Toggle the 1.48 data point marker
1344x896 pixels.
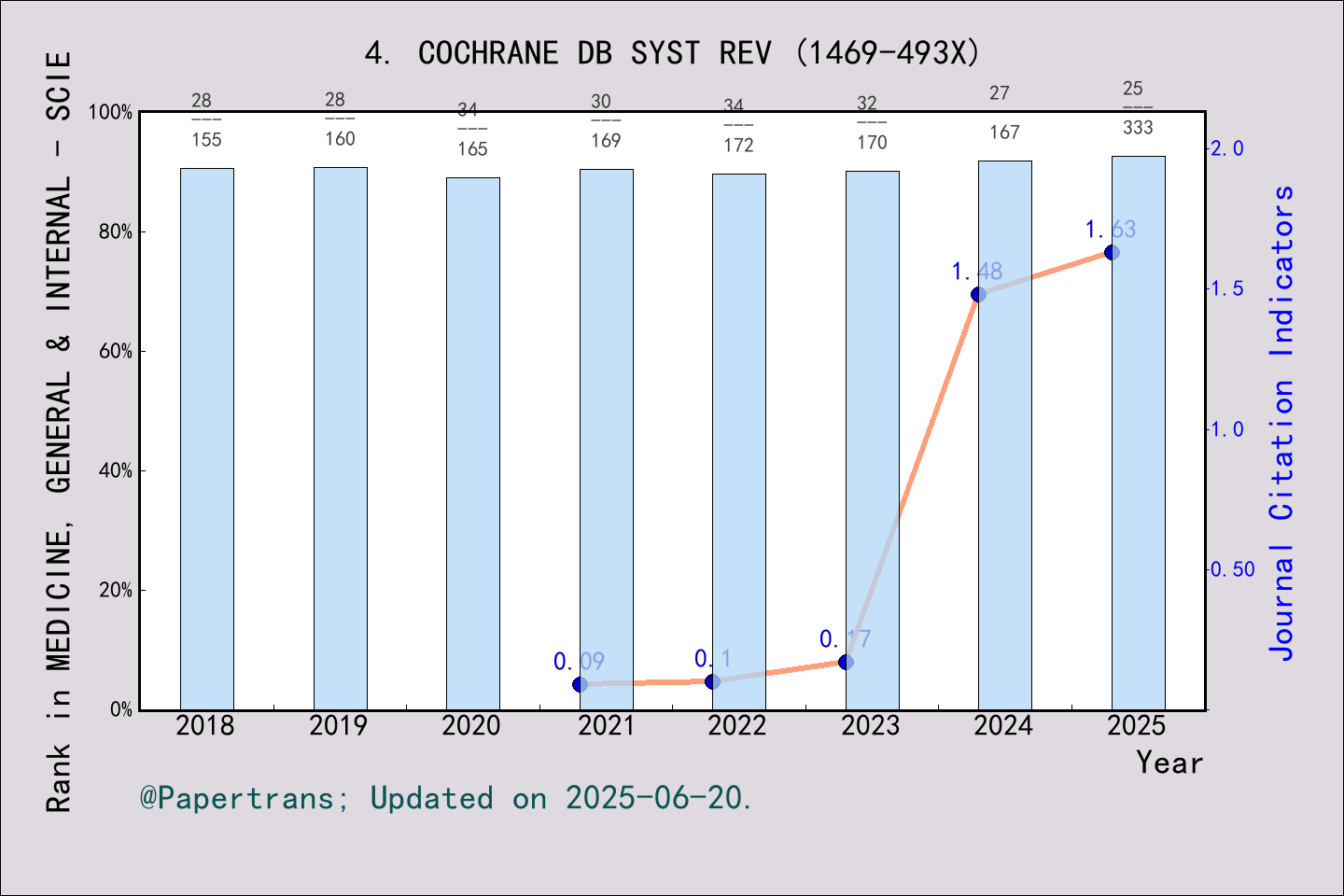977,295
